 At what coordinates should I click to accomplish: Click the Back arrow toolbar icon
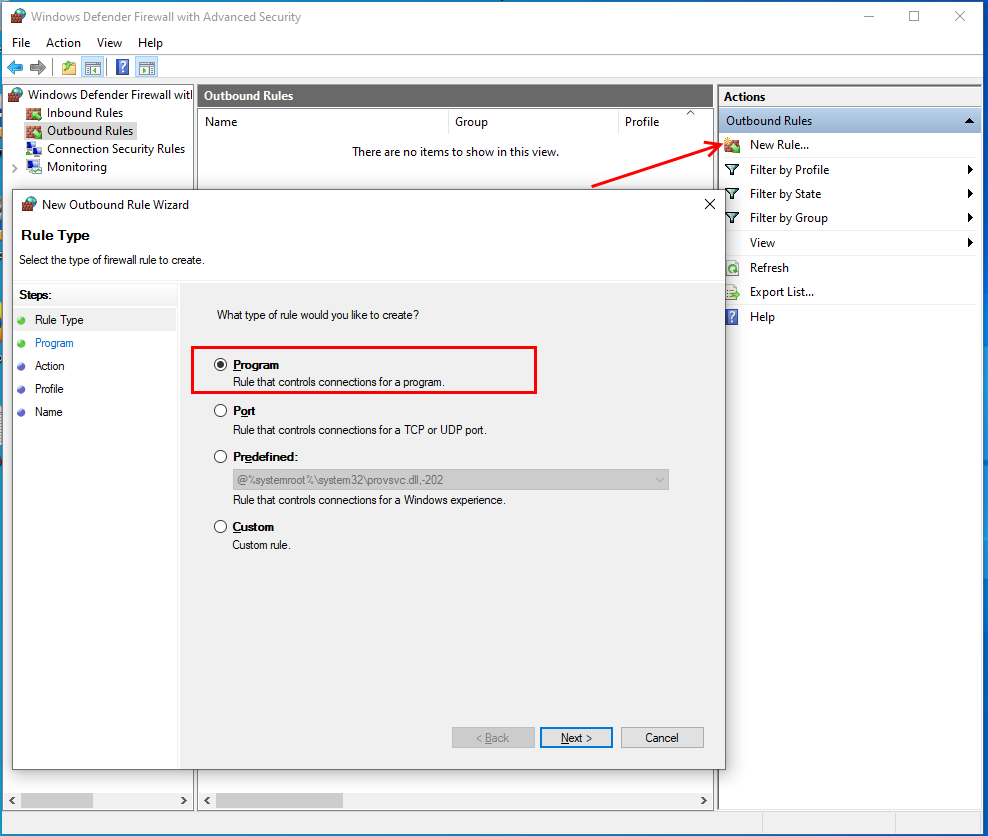[15, 67]
